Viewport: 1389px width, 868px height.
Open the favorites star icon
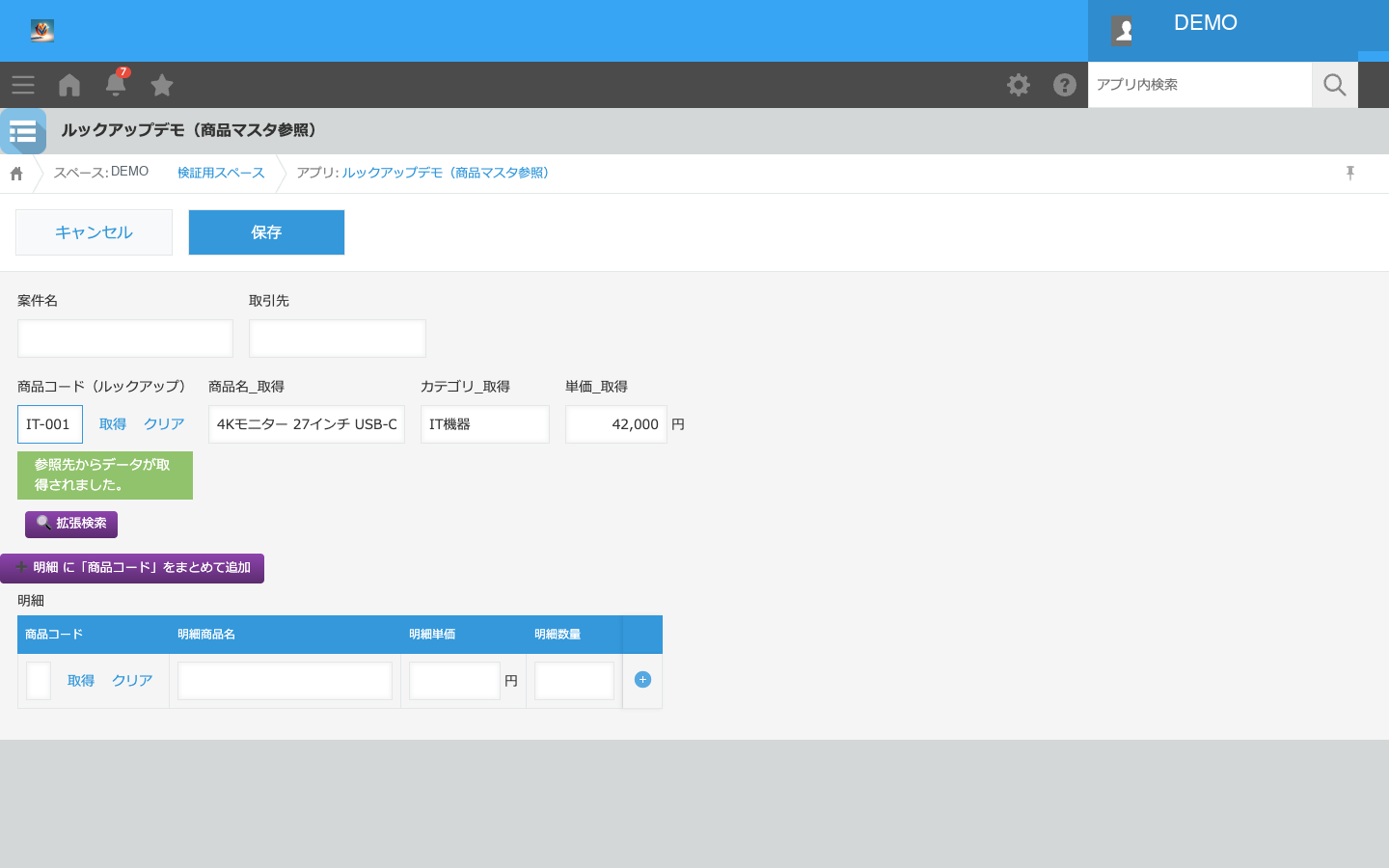(x=162, y=85)
